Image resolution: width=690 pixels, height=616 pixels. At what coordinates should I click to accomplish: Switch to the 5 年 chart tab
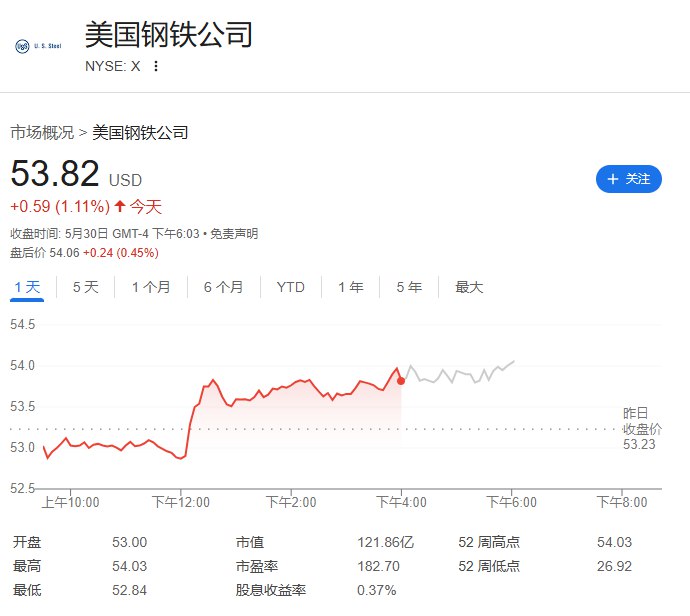click(x=409, y=287)
